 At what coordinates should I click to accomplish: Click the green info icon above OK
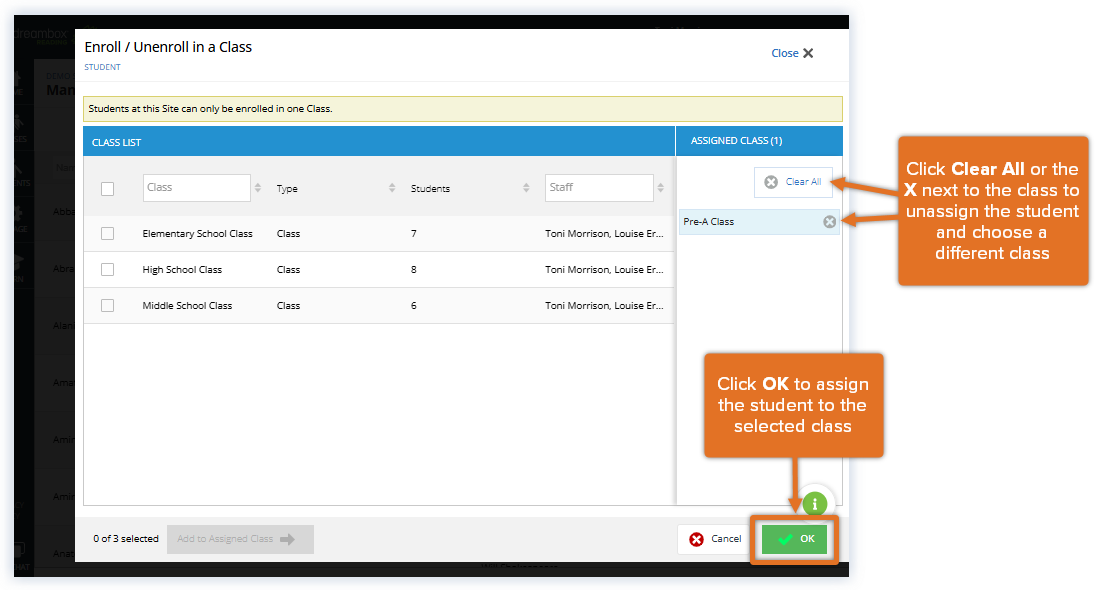coord(816,505)
